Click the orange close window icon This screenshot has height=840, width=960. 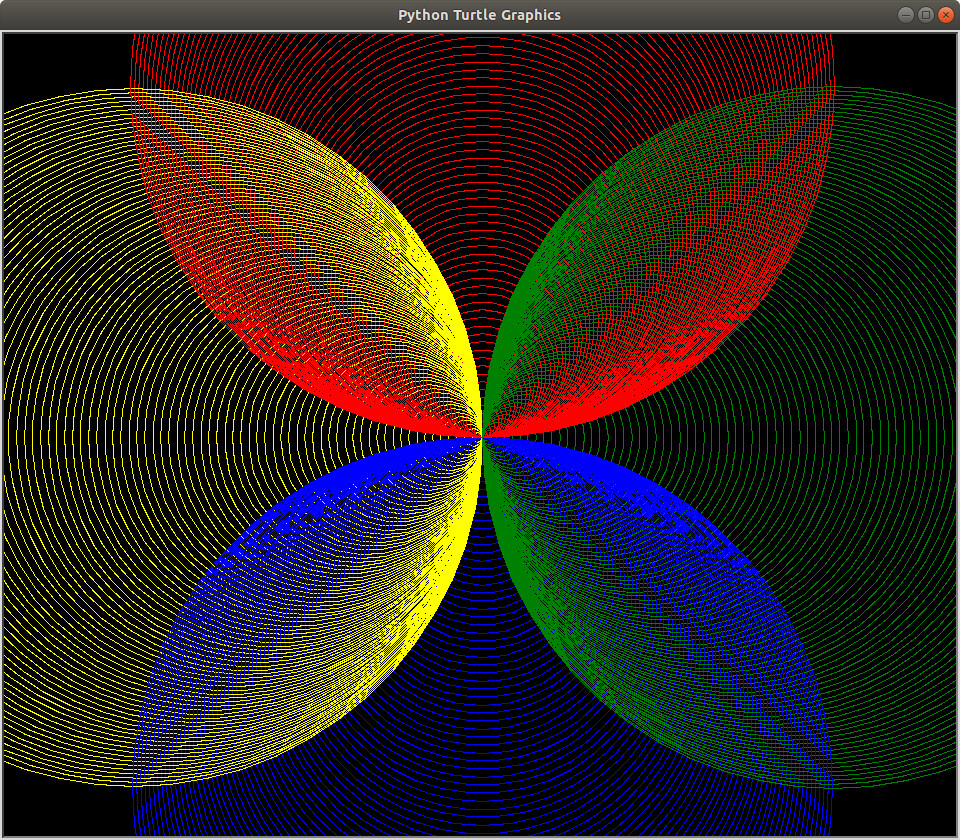944,15
